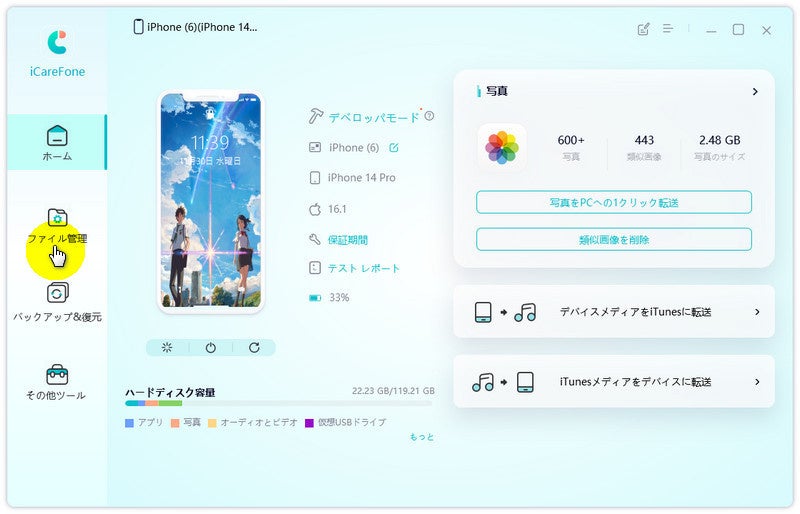Click the 2.48 GB photo size value
Image resolution: width=800 pixels, height=514 pixels.
click(719, 140)
